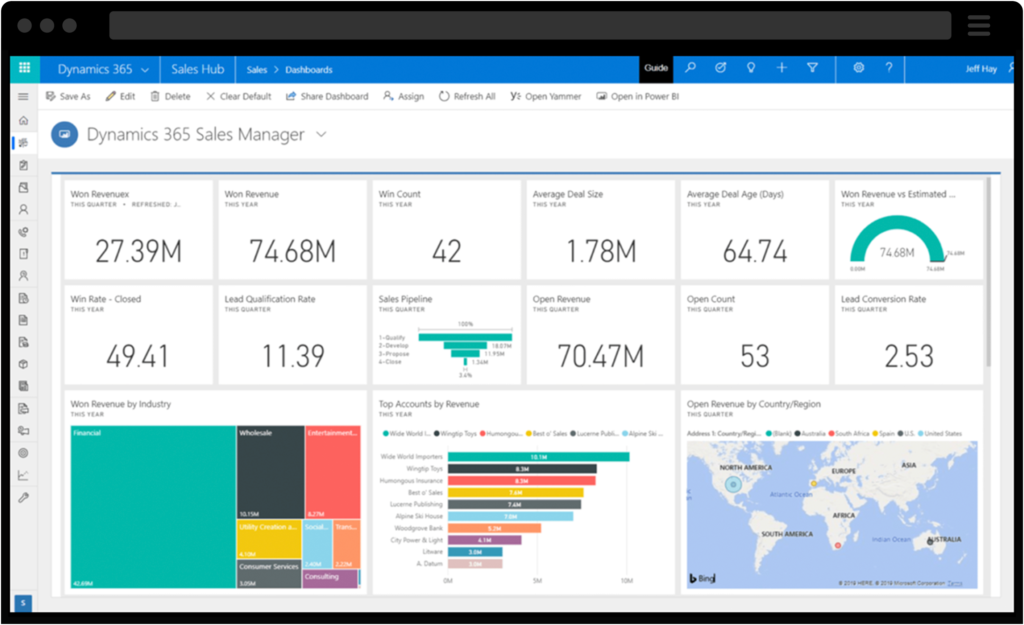Click the browser hamburger menu icon
Image resolution: width=1024 pixels, height=625 pixels.
point(979,25)
